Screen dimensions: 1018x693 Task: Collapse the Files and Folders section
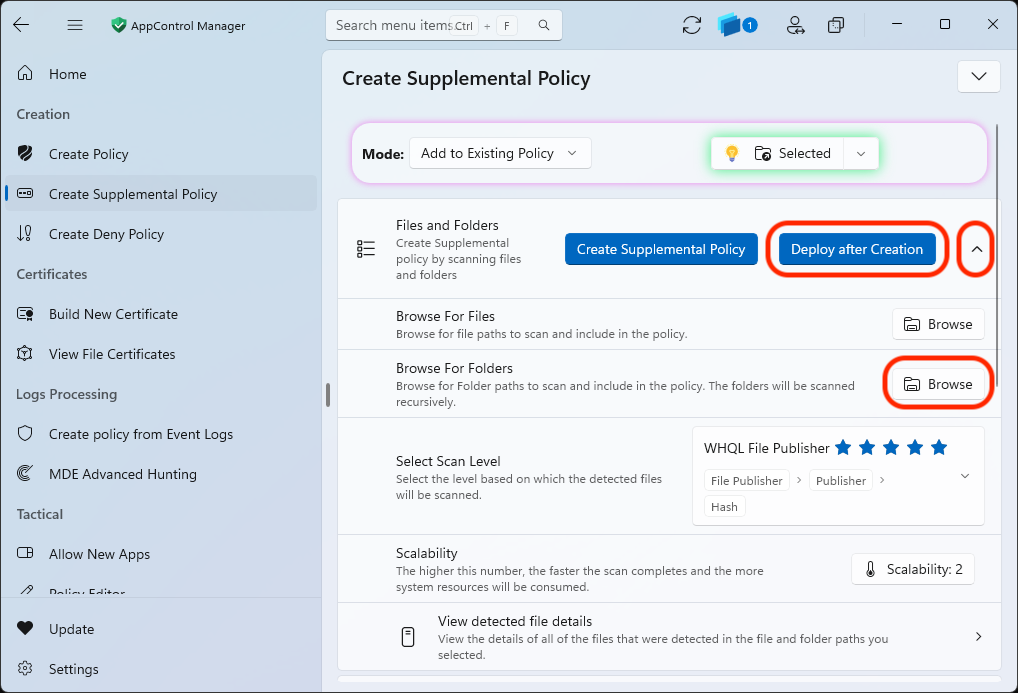[x=976, y=249]
